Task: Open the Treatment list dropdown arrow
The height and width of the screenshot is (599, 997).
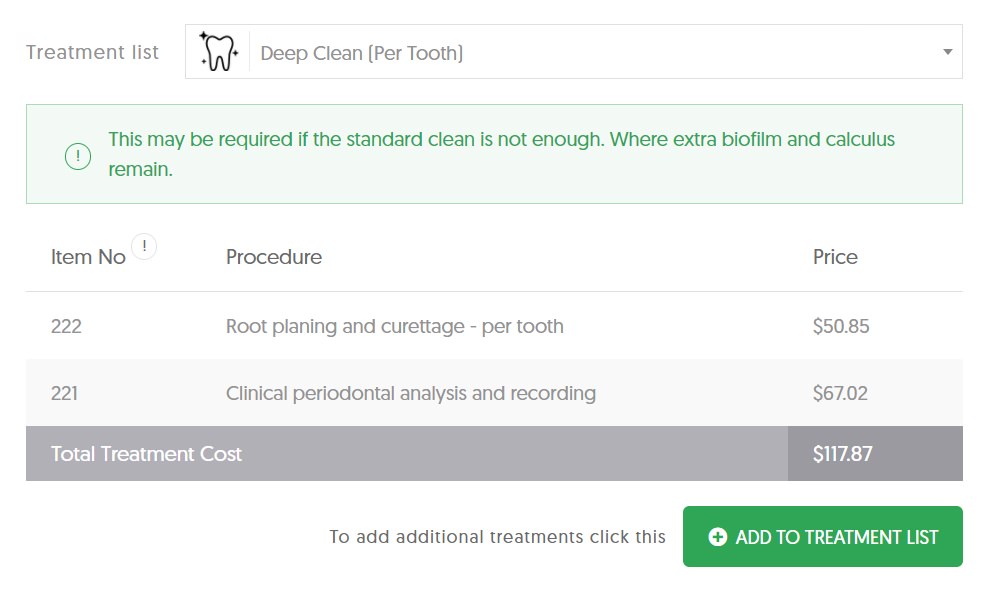Action: pos(947,52)
